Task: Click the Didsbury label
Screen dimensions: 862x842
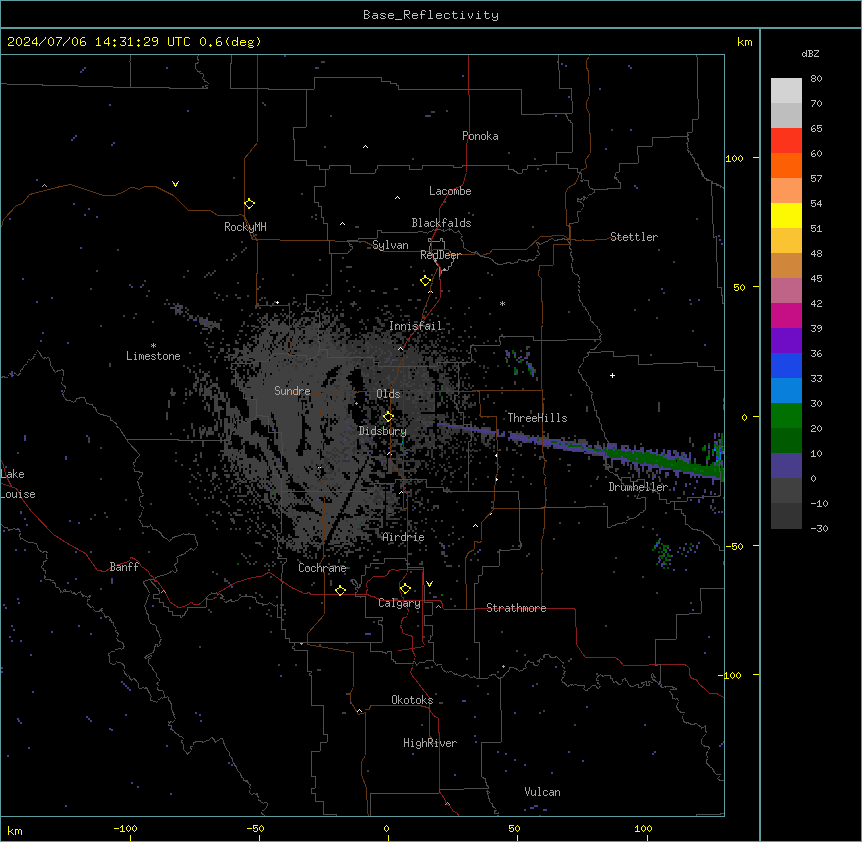Action: pyautogui.click(x=382, y=431)
